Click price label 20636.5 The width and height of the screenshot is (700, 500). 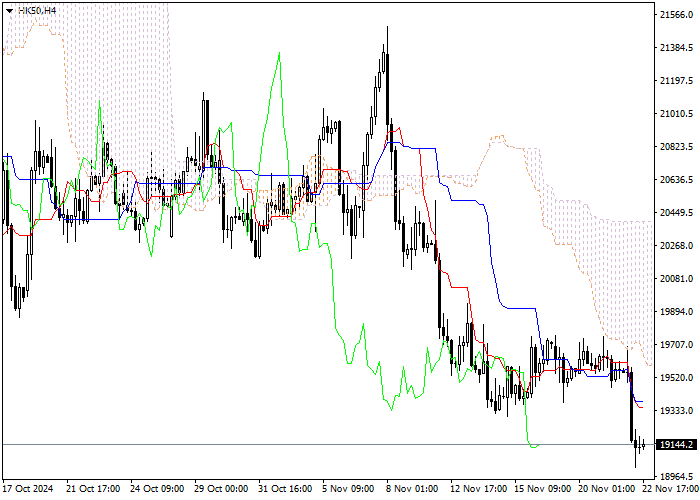[x=676, y=180]
